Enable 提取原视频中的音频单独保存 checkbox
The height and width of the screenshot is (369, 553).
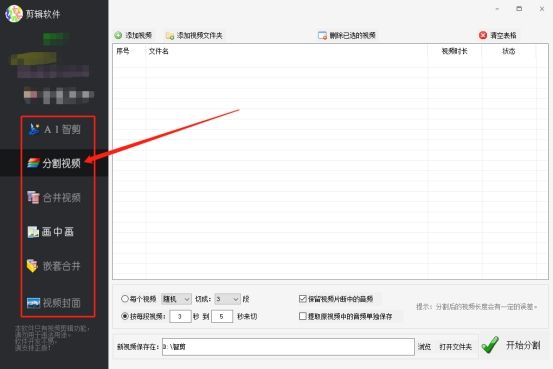303,316
